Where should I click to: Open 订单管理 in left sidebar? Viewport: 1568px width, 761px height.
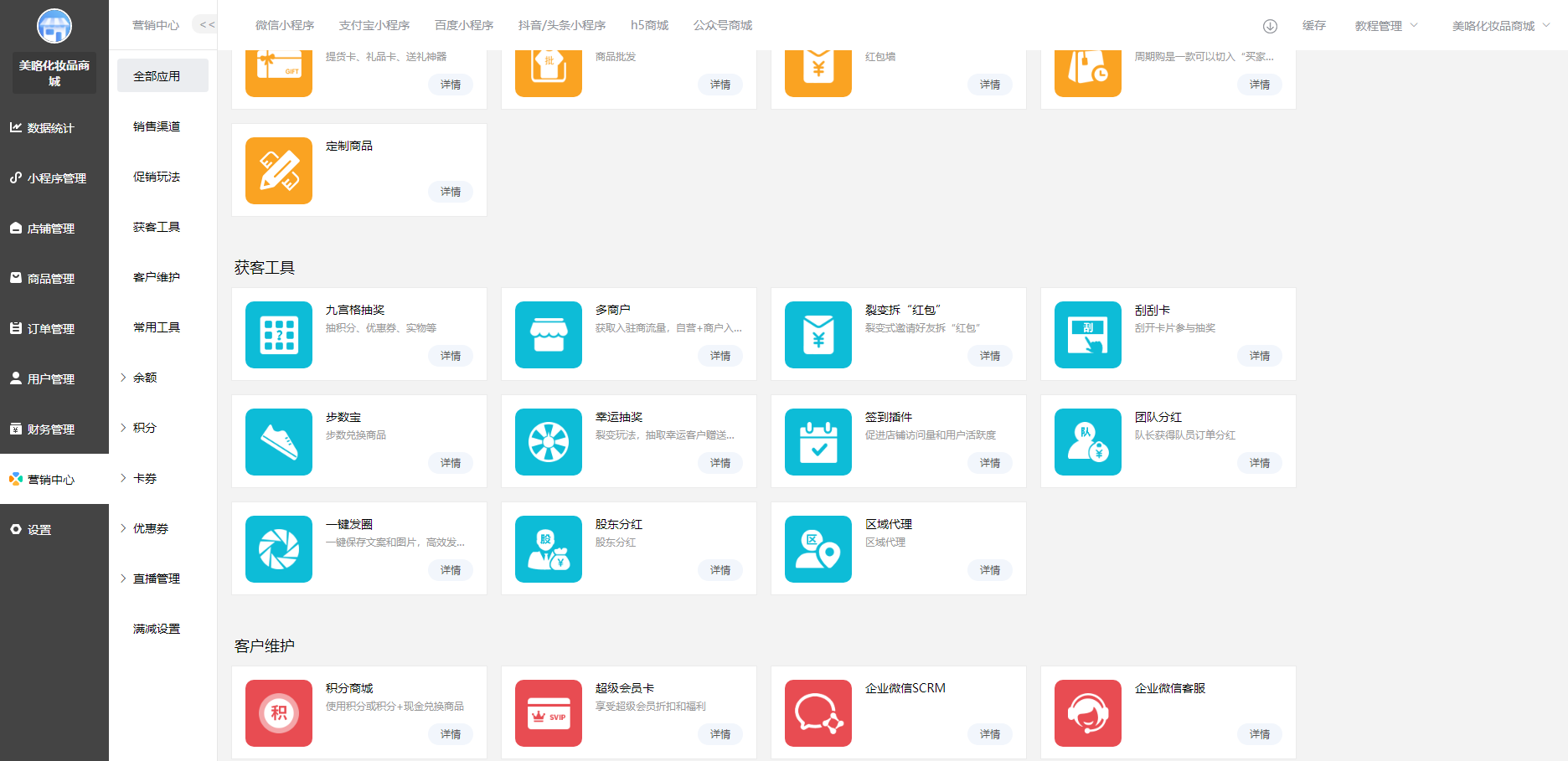click(x=54, y=329)
